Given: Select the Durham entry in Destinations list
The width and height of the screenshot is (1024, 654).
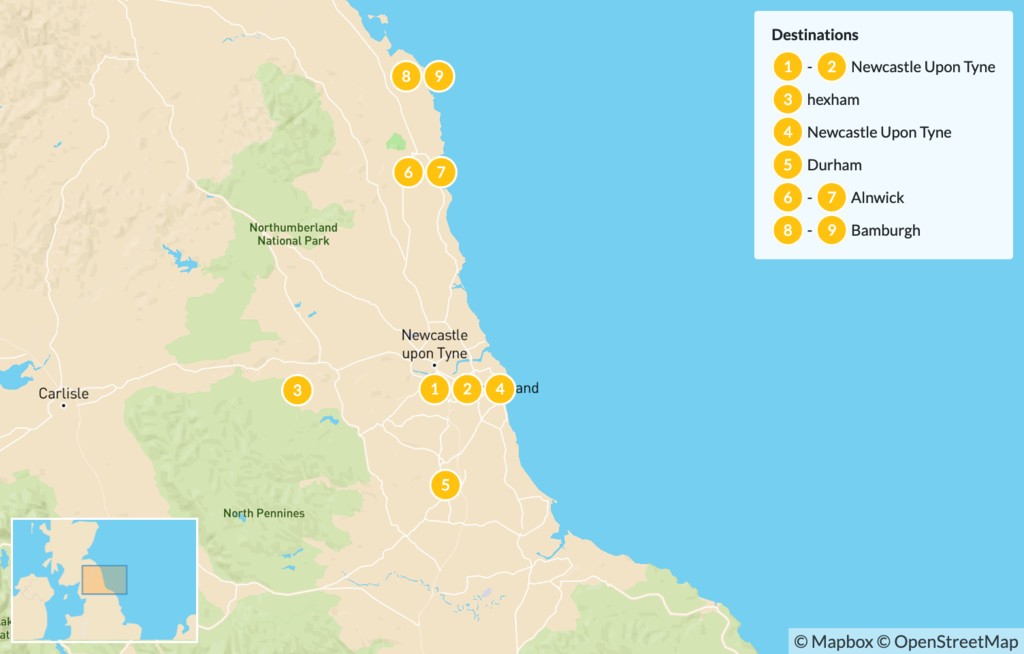Looking at the screenshot, I should (834, 165).
